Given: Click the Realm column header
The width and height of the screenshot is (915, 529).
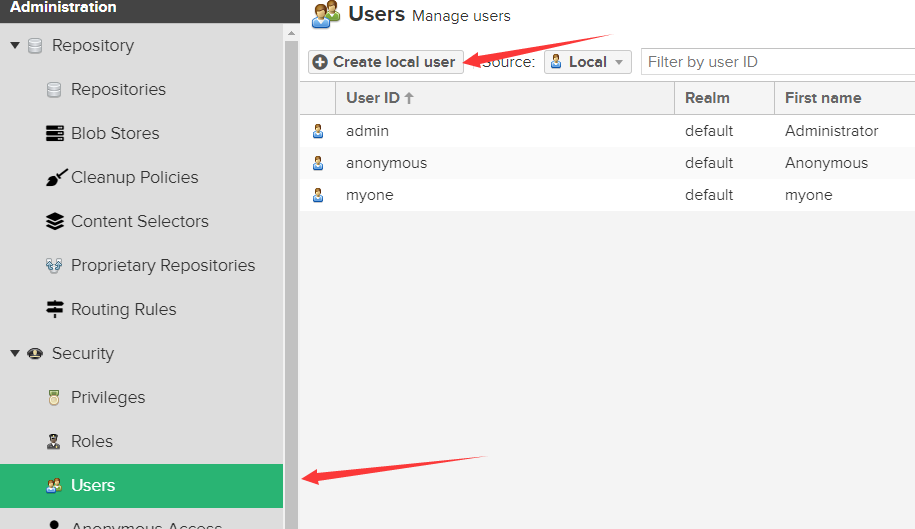Looking at the screenshot, I should 707,98.
